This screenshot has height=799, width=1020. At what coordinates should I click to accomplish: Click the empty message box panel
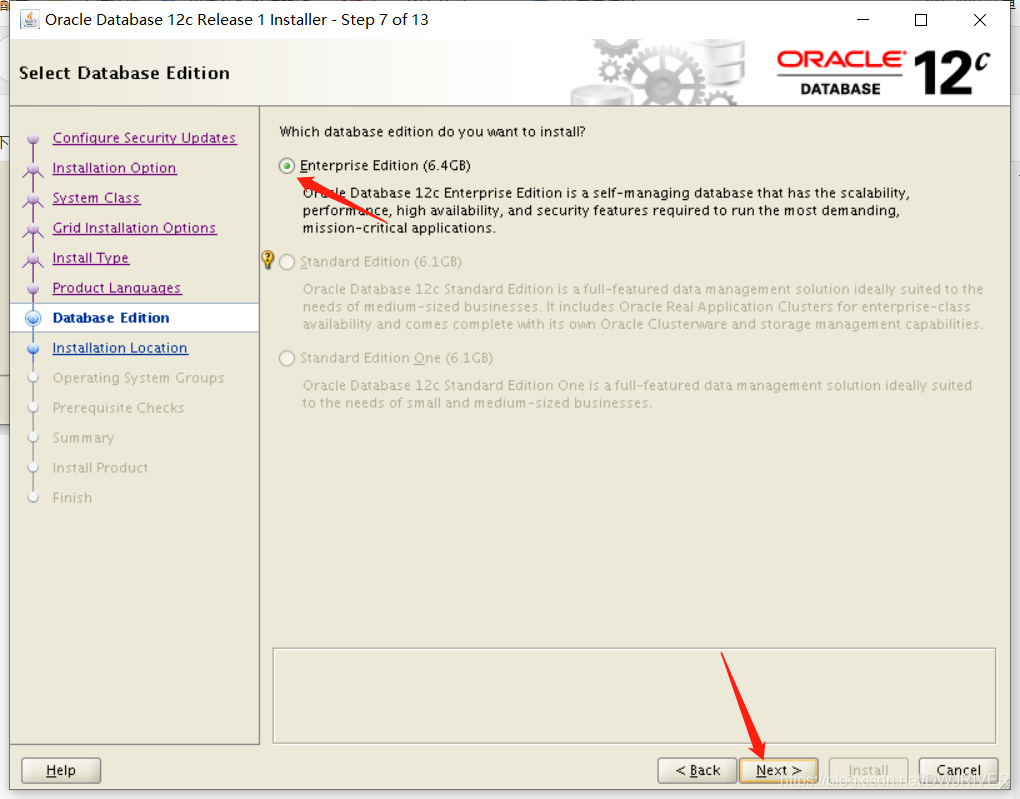coord(634,696)
